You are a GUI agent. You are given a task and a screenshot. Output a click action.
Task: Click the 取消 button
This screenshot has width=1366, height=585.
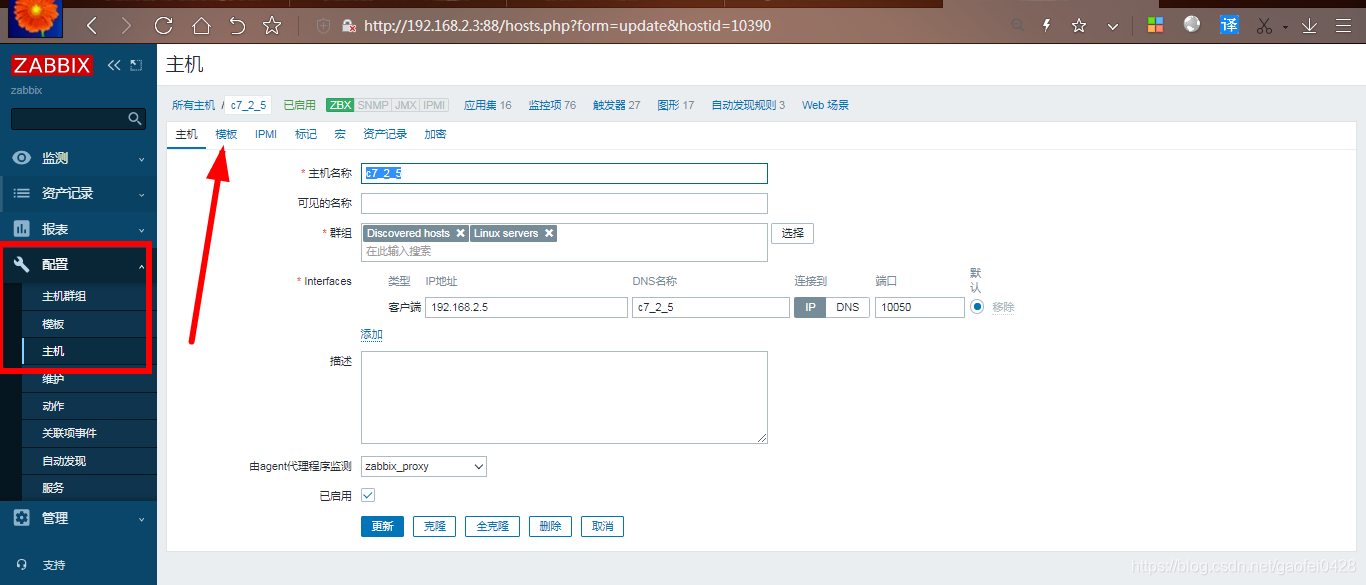coord(602,526)
